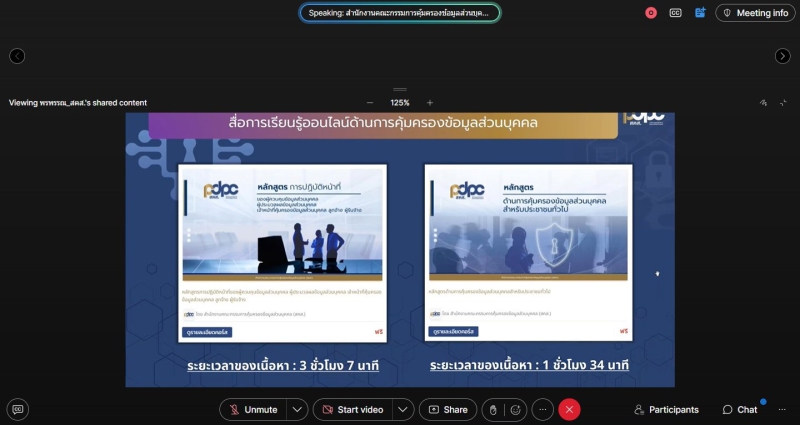
Task: Open the Chat panel
Action: pos(740,409)
